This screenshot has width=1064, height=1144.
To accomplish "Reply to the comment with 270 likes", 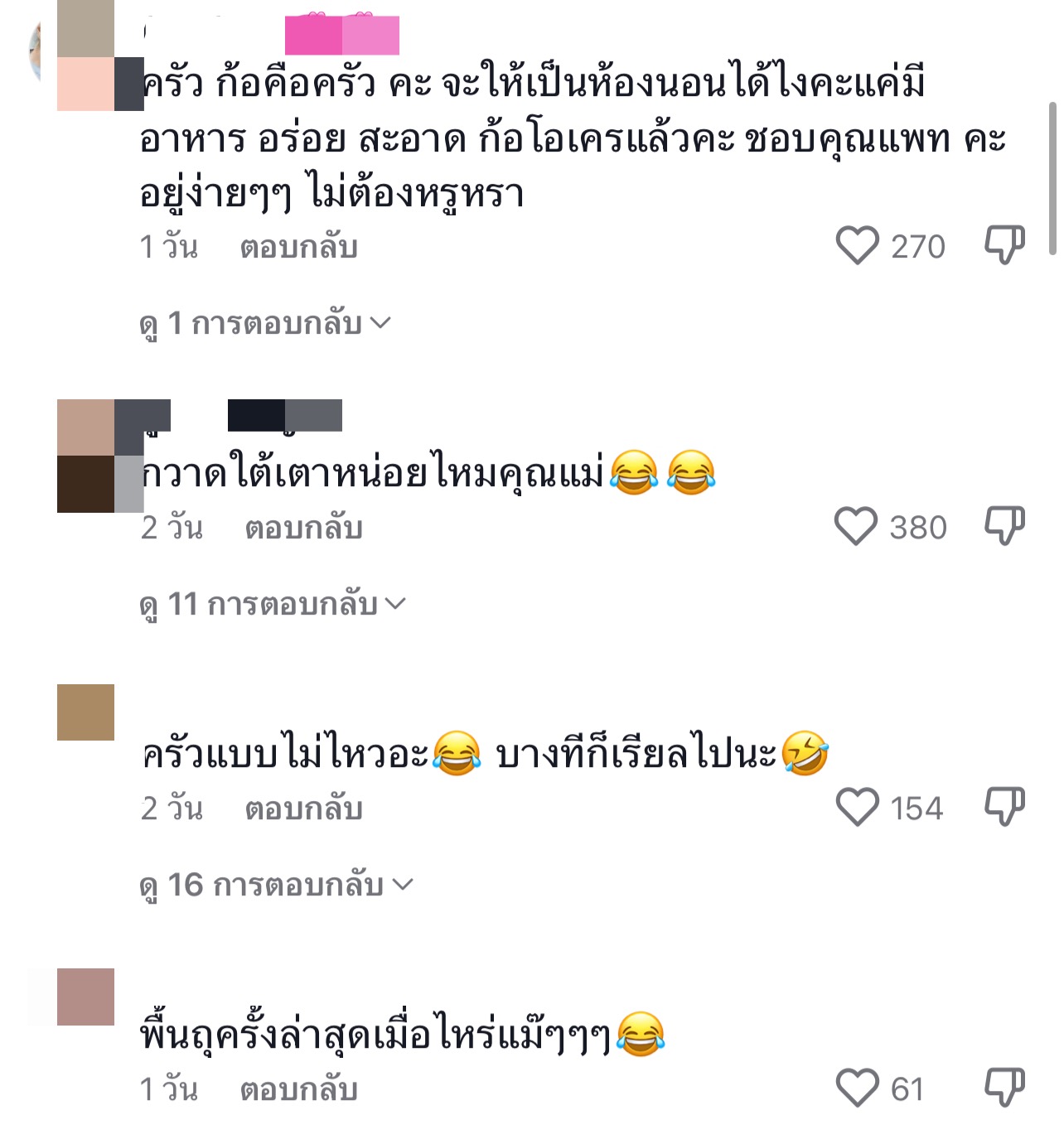I will (298, 247).
